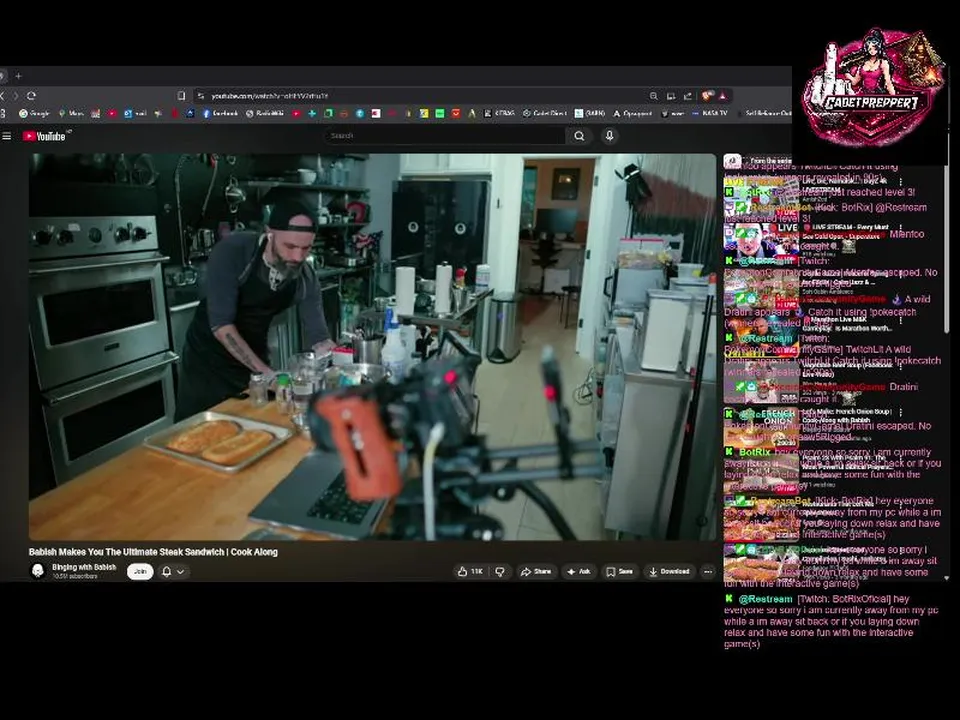This screenshot has height=720, width=960.
Task: Open the YouTube guide hamburger menu
Action: [x=7, y=136]
